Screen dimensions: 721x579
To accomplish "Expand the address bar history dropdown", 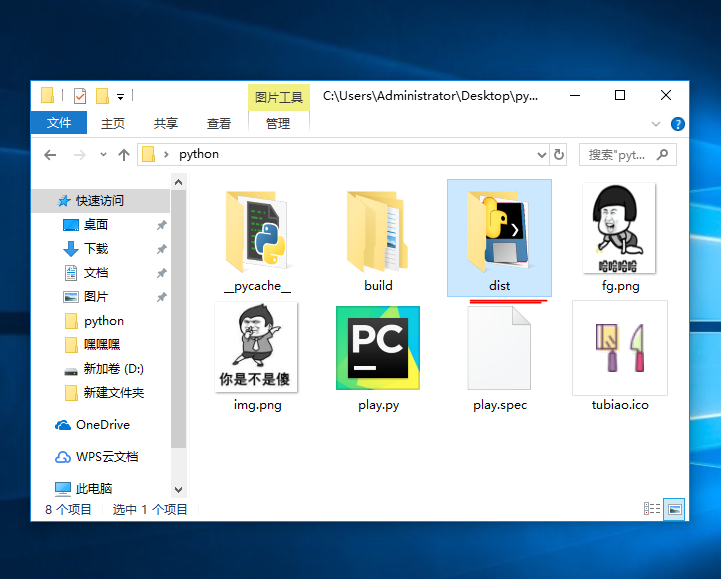I will (542, 155).
